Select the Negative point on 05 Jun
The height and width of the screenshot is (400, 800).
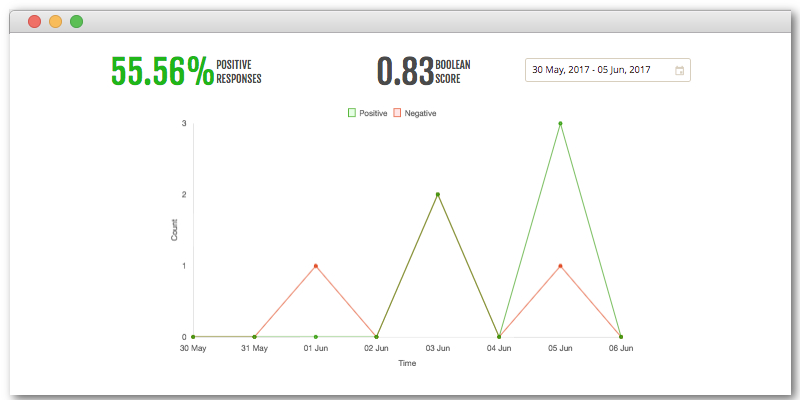click(x=560, y=266)
